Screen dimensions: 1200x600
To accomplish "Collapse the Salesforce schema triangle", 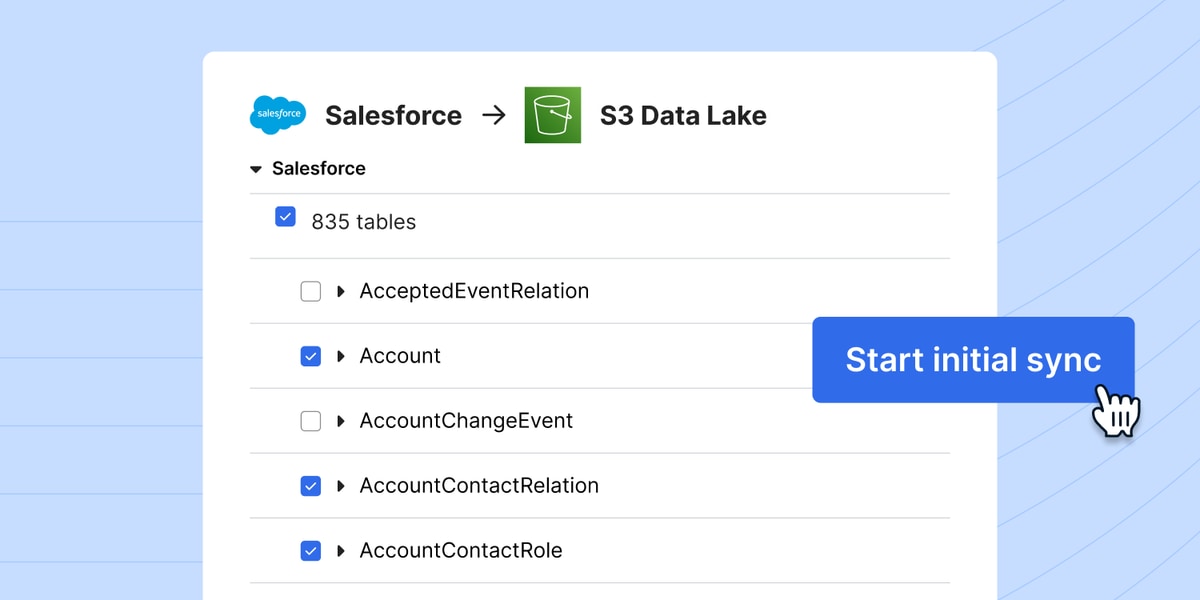I will click(x=256, y=170).
